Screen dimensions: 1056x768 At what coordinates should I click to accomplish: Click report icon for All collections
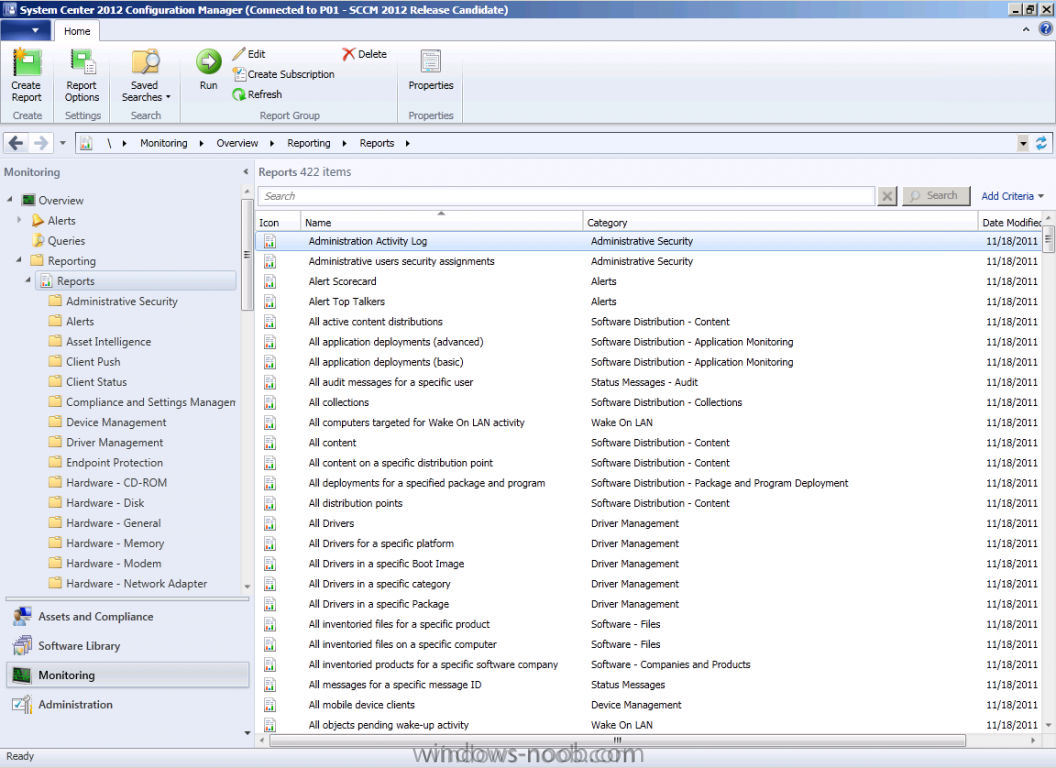pos(270,402)
